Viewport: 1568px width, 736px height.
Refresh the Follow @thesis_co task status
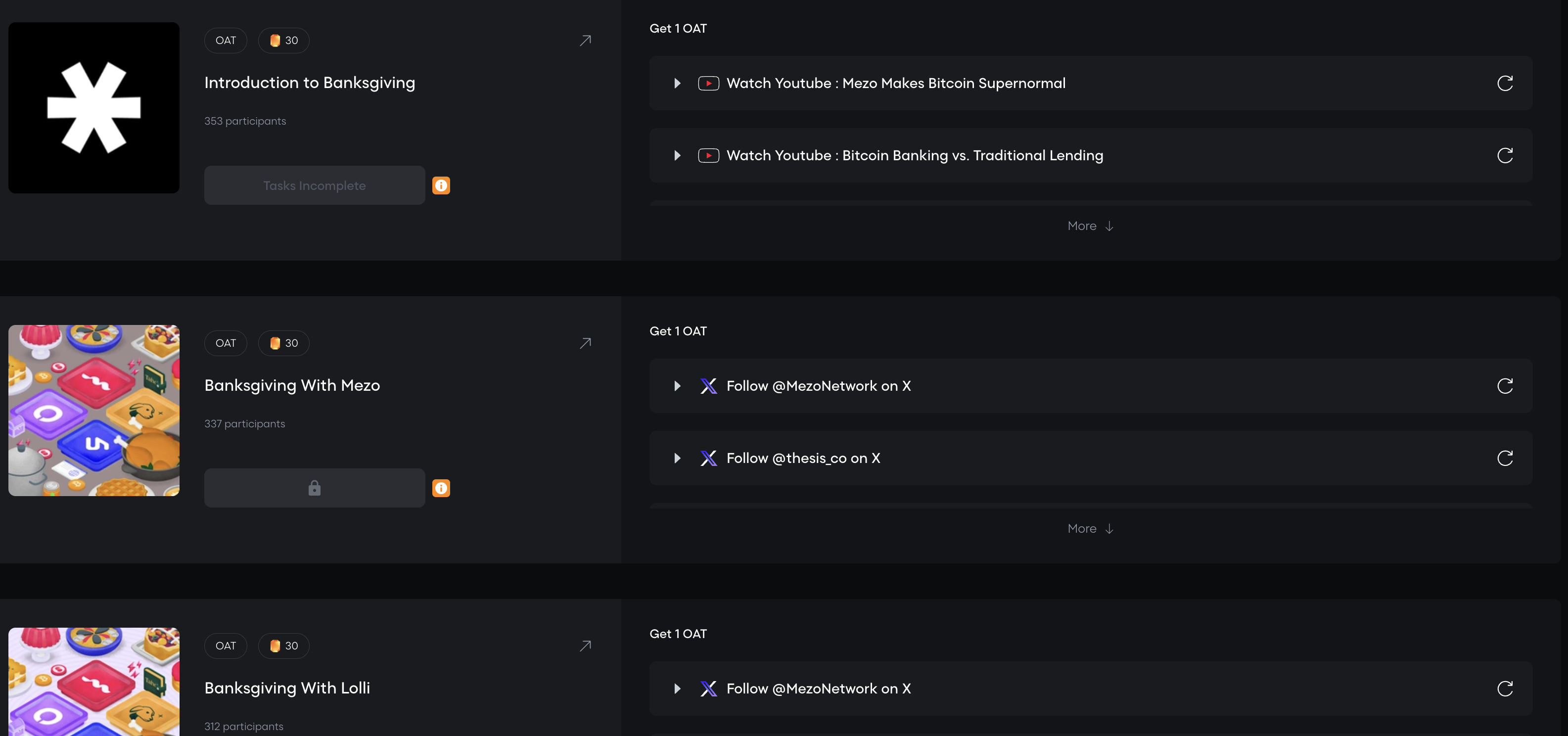[x=1504, y=459]
